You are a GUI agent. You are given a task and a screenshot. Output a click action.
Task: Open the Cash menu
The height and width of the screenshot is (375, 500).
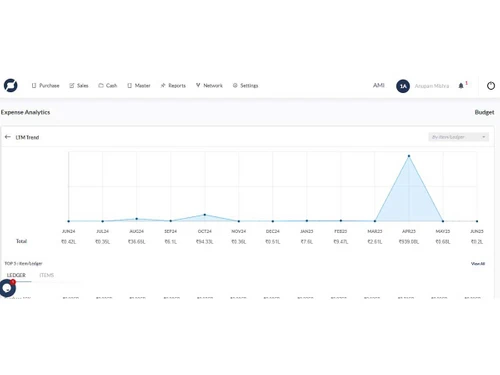click(x=108, y=86)
